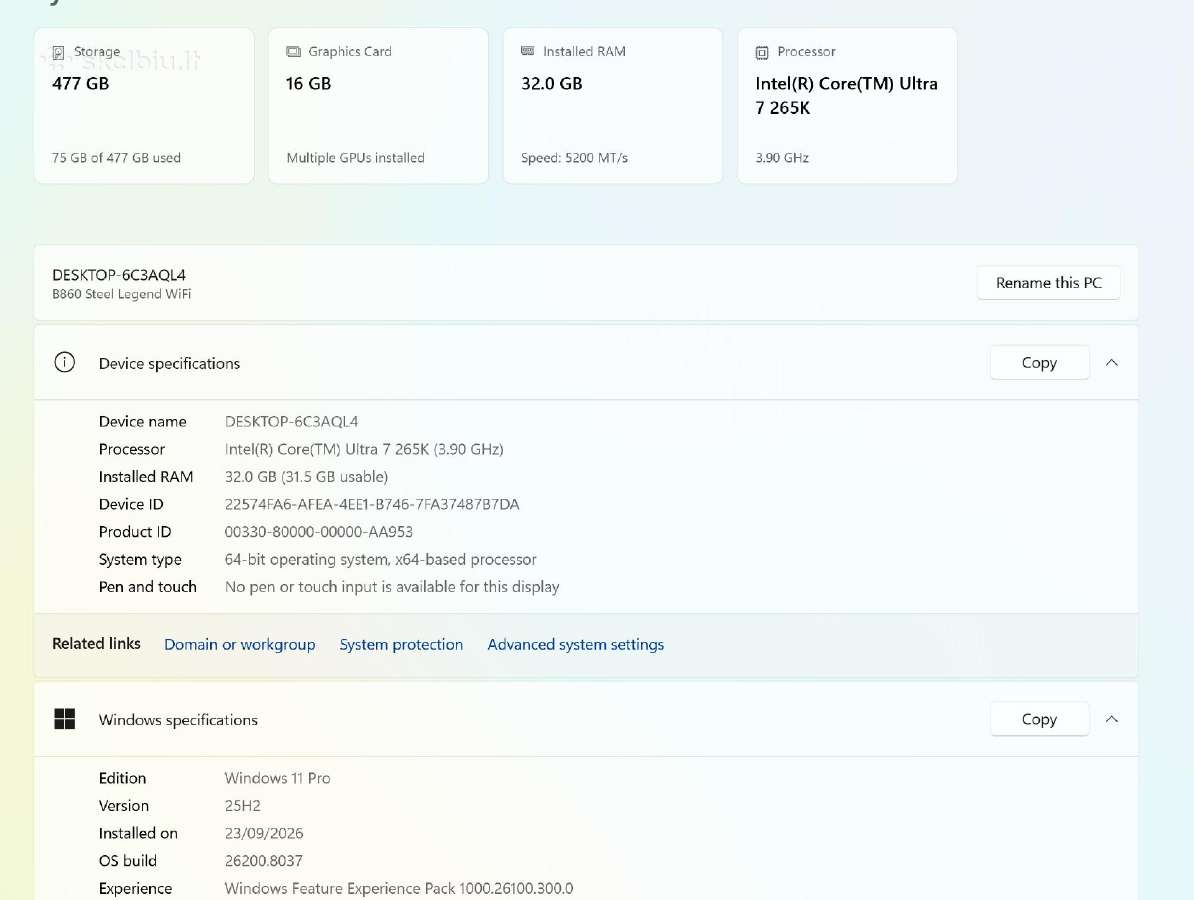Image resolution: width=1194 pixels, height=900 pixels.
Task: Select the Device ID value 22574FA6-AFEA-4EE1
Action: [x=372, y=504]
